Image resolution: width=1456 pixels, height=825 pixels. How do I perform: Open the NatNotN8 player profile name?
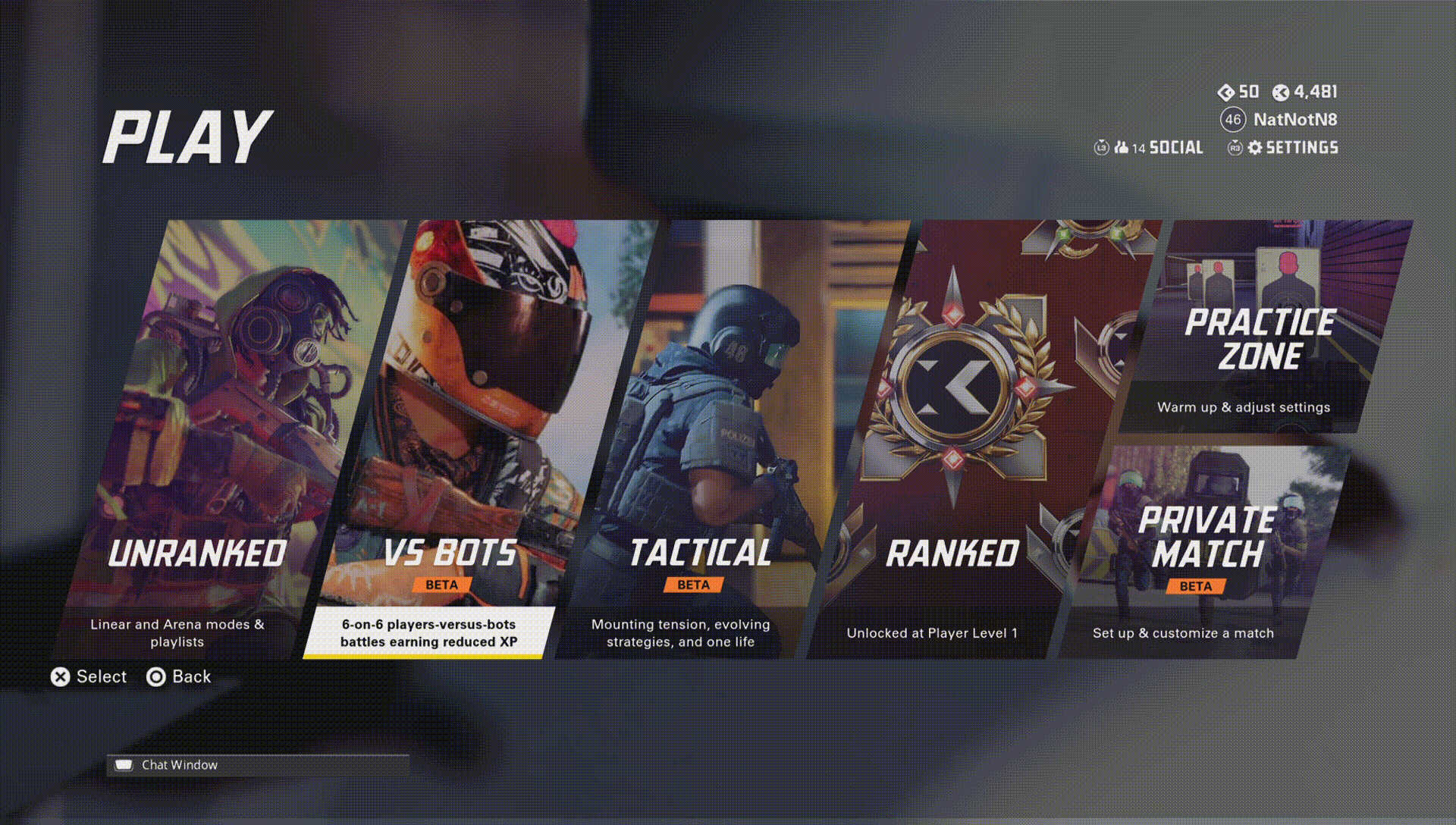tap(1295, 120)
